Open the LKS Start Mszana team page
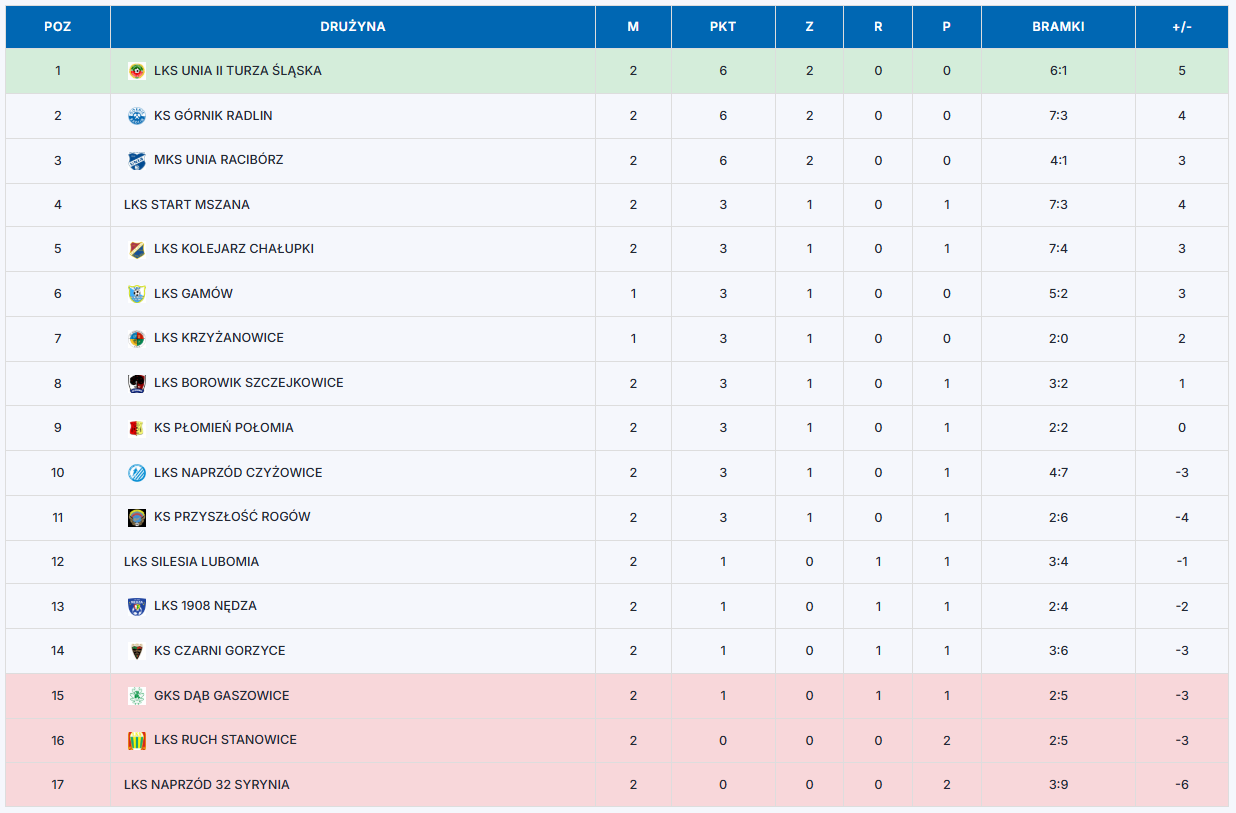 187,205
